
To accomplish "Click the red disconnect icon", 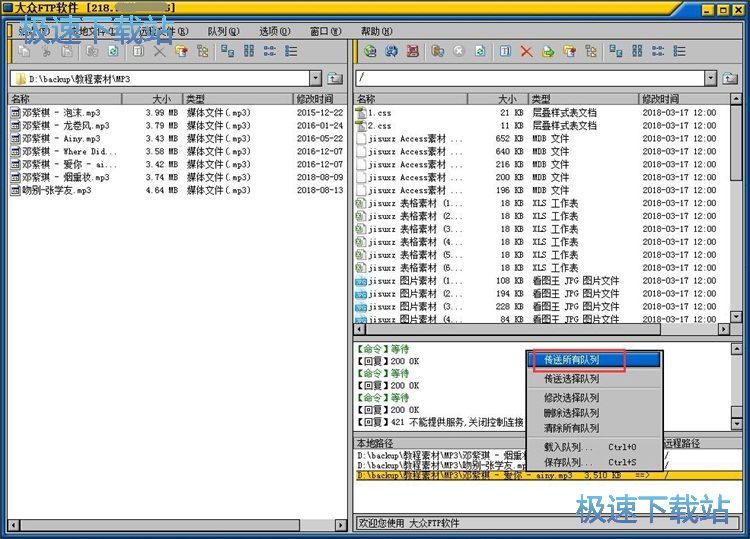I will point(412,51).
